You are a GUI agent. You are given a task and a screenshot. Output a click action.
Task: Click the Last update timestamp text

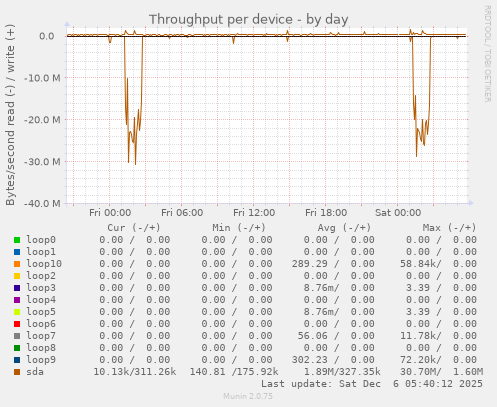(x=372, y=384)
